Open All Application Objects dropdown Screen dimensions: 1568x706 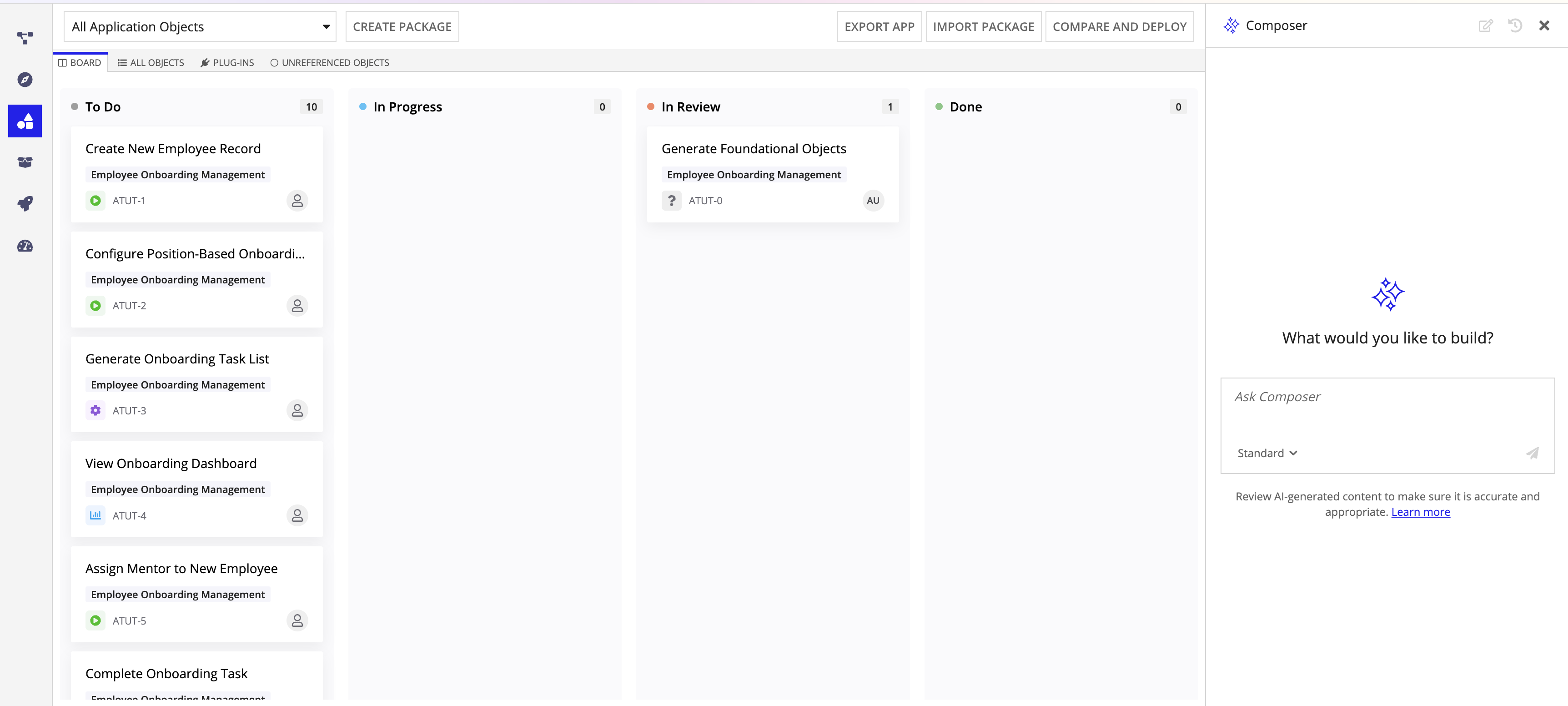pyautogui.click(x=200, y=27)
